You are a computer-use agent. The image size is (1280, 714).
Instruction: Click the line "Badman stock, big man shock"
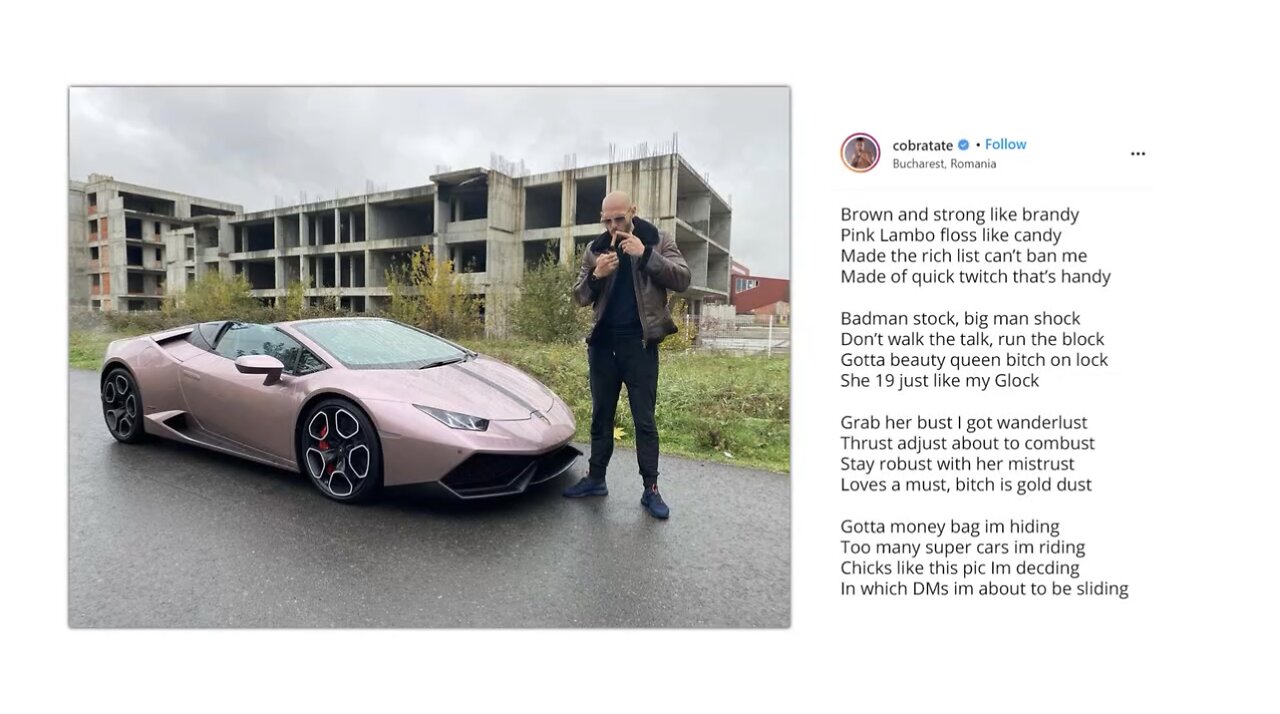tap(960, 319)
